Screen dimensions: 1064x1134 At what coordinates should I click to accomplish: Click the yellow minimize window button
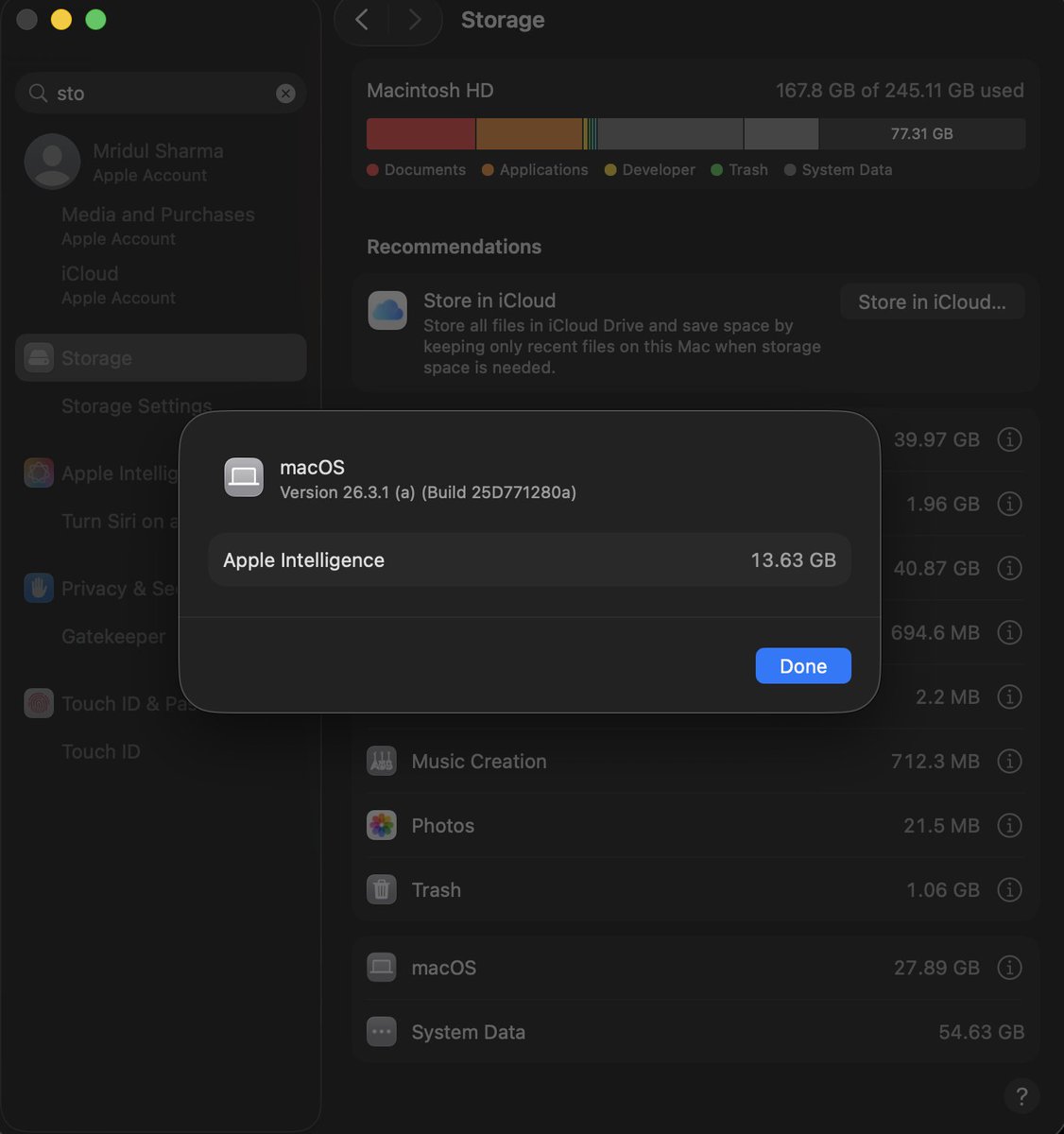click(x=61, y=20)
